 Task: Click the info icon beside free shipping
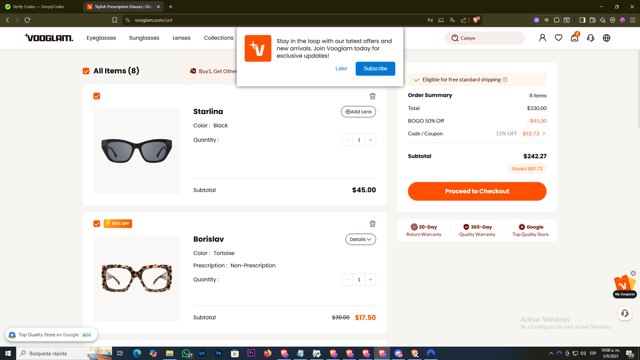pos(505,80)
